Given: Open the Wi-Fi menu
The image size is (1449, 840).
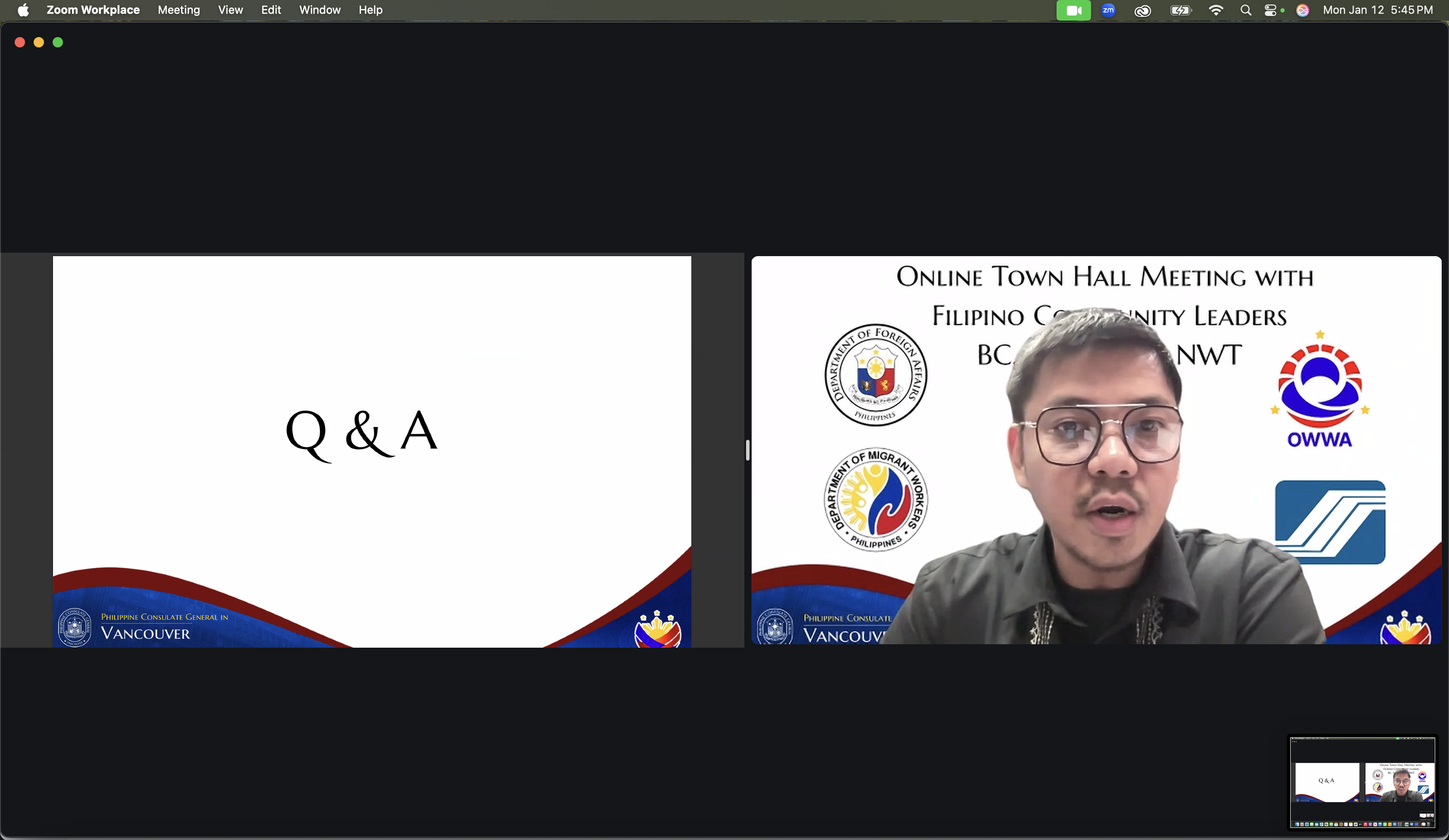Looking at the screenshot, I should 1216,10.
